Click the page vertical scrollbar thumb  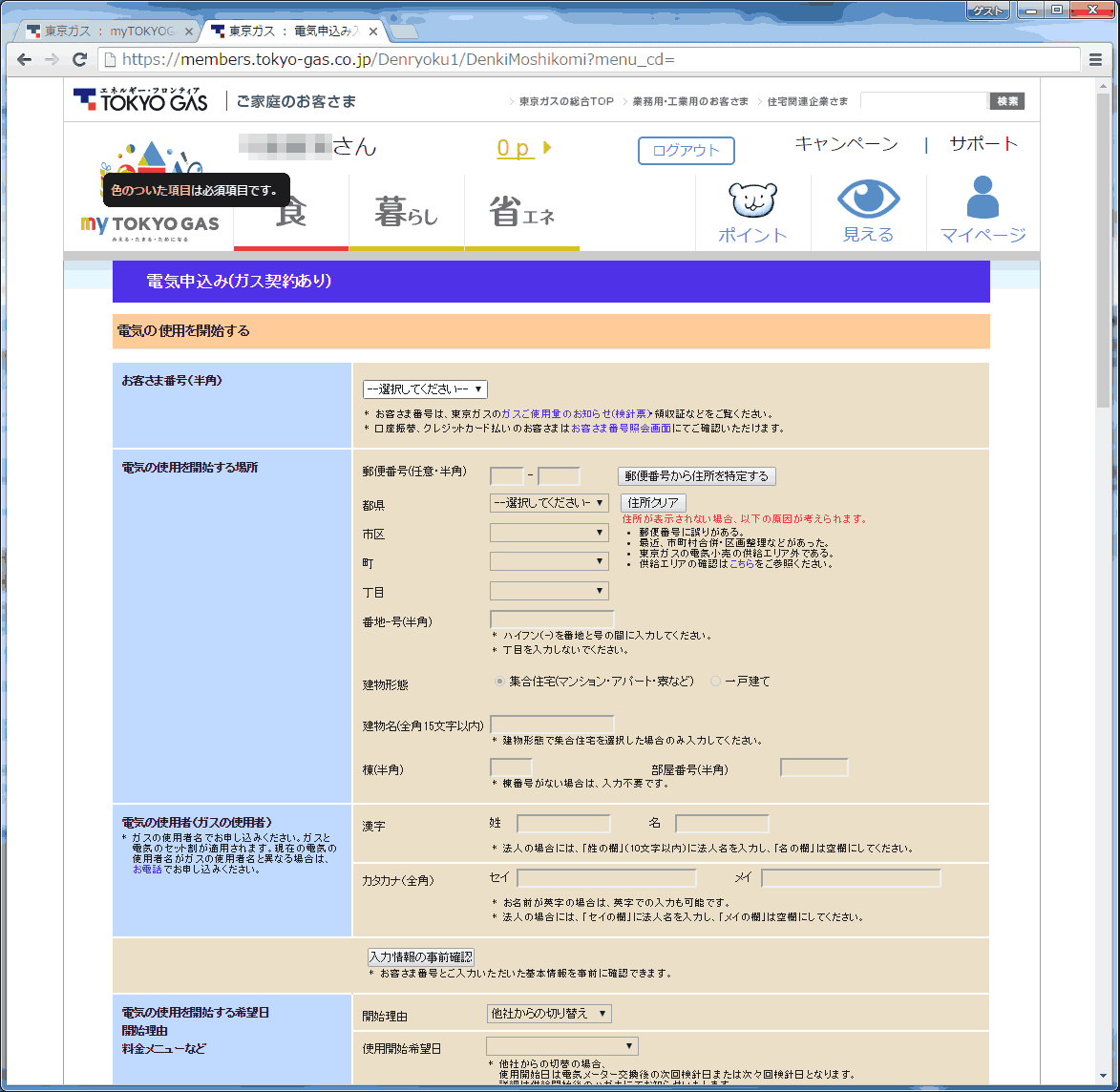[x=1103, y=250]
